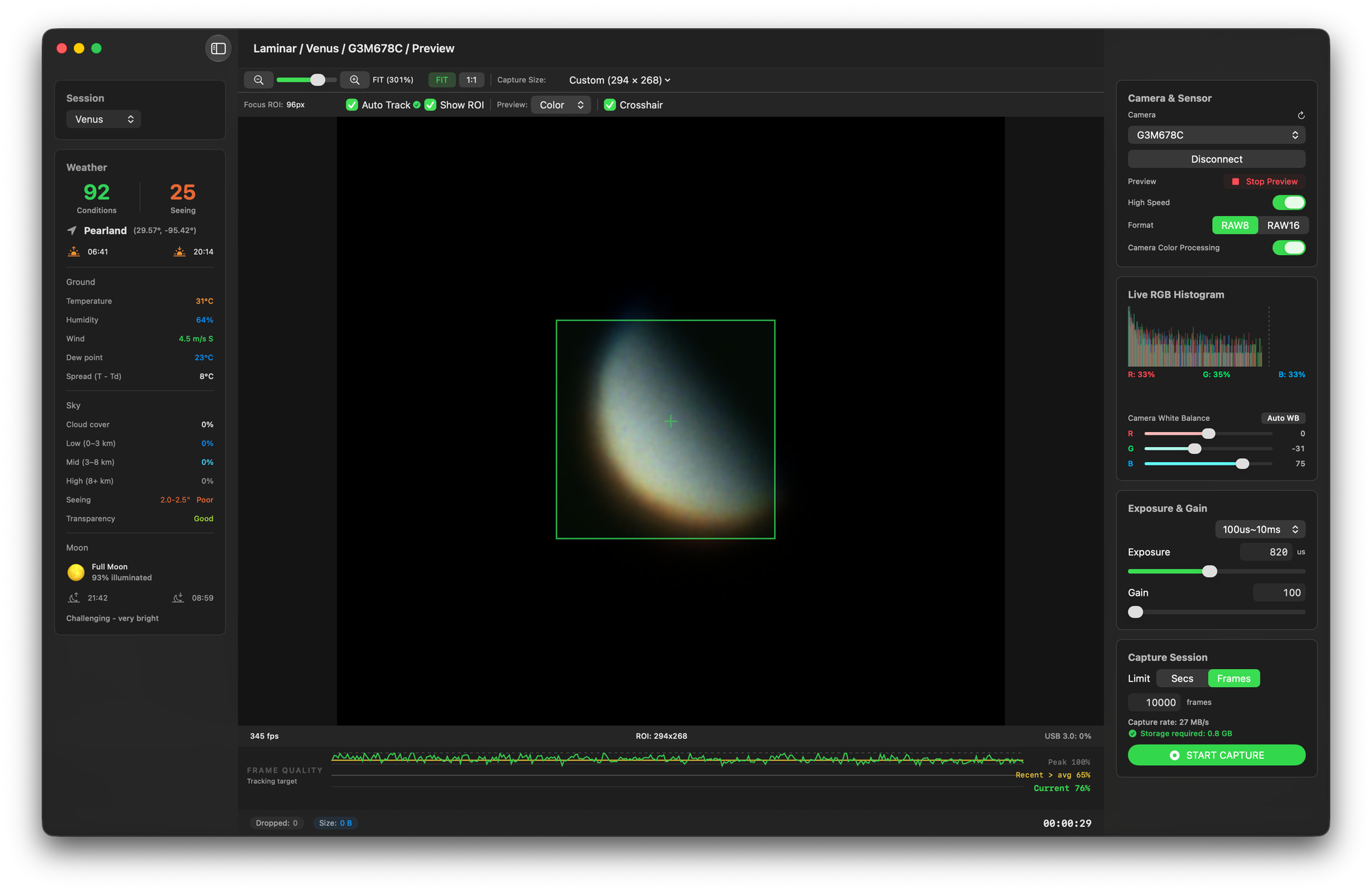Select RAW16 format
The height and width of the screenshot is (892, 1372).
pos(1283,226)
